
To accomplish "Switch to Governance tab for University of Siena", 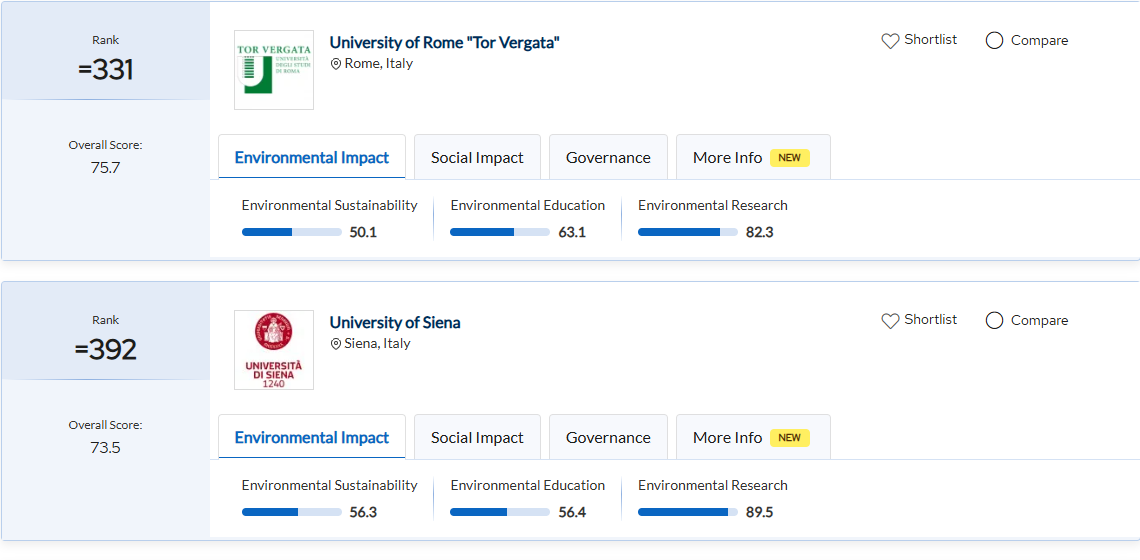I will pos(608,438).
